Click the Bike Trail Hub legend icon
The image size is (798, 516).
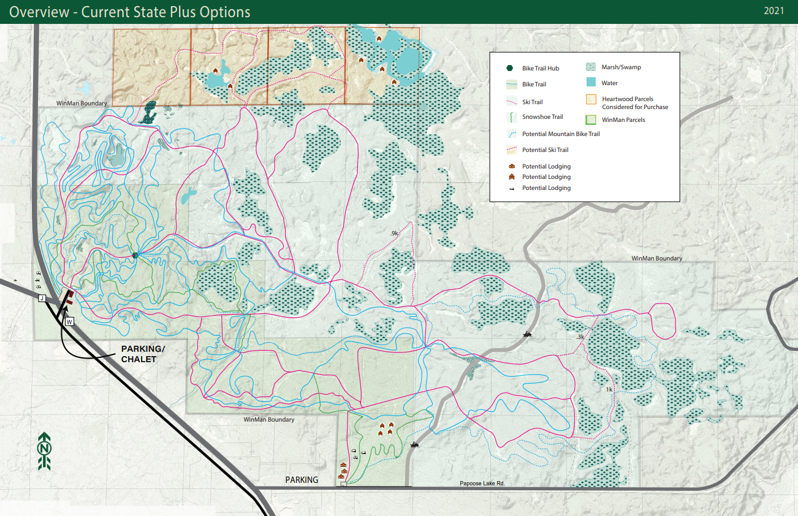[510, 68]
